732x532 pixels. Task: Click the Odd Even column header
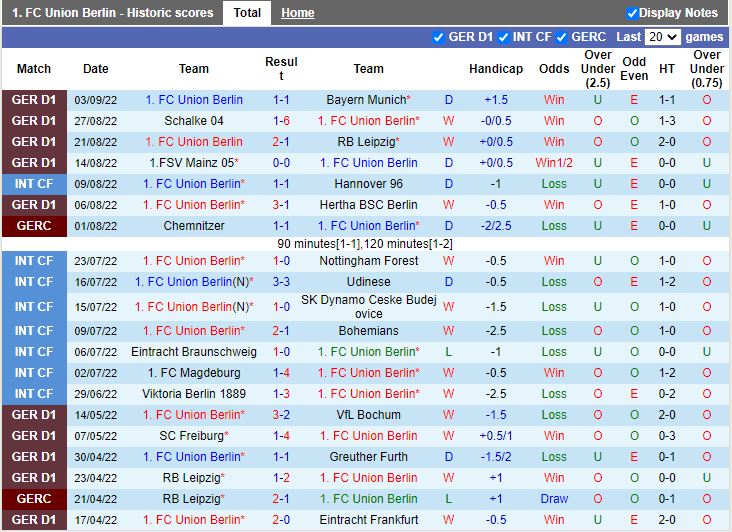[x=634, y=69]
